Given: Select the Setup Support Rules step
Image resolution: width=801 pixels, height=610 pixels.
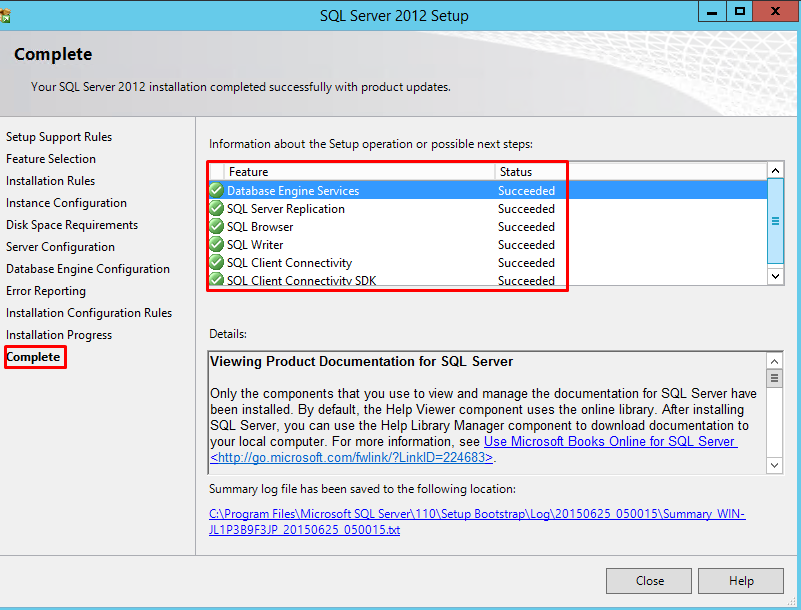Looking at the screenshot, I should [x=59, y=137].
